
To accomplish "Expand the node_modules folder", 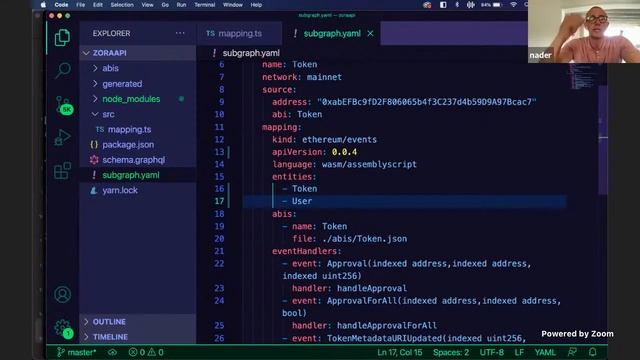I will [138, 99].
